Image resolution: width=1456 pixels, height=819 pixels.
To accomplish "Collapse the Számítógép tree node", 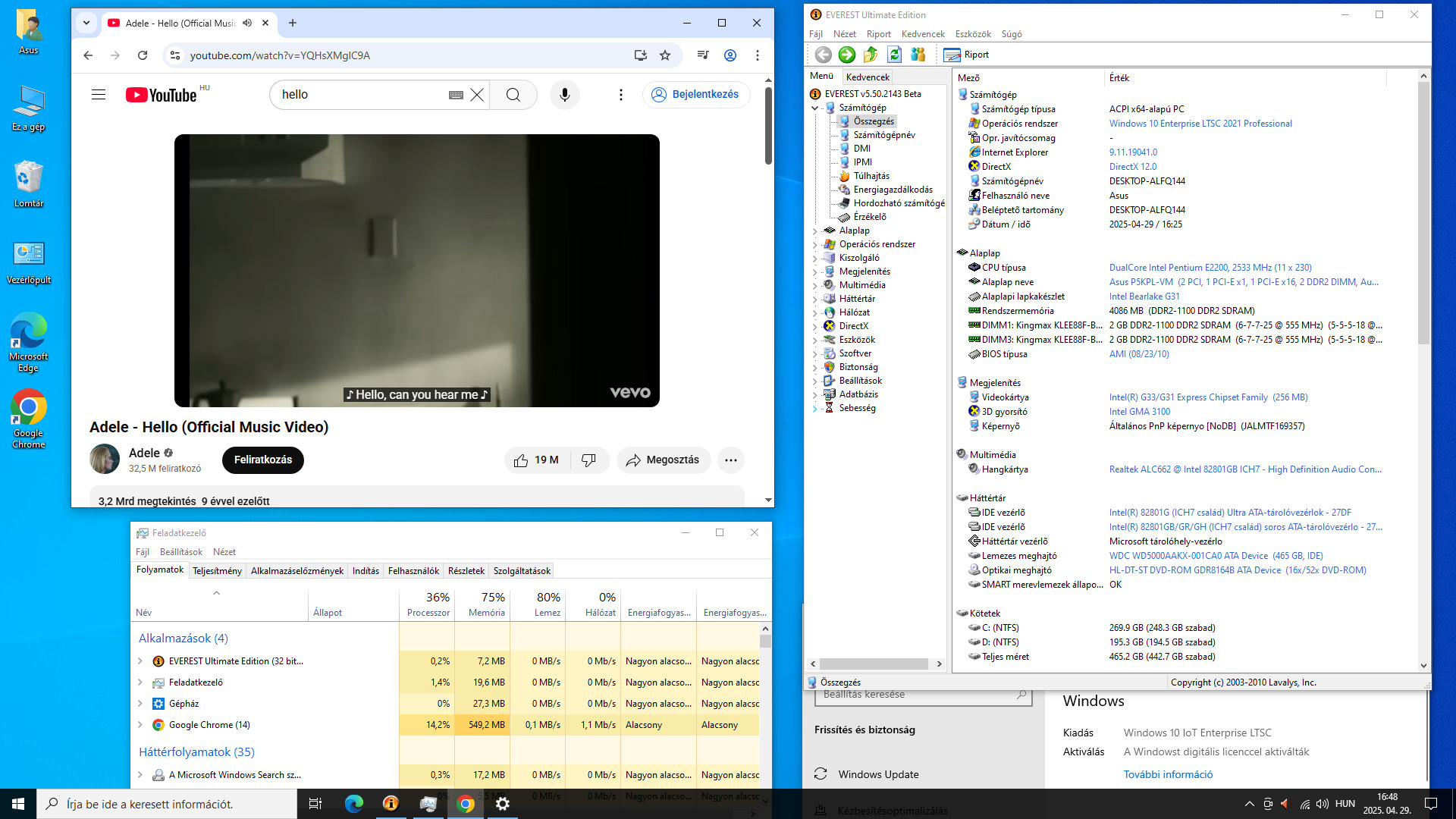I will point(815,108).
